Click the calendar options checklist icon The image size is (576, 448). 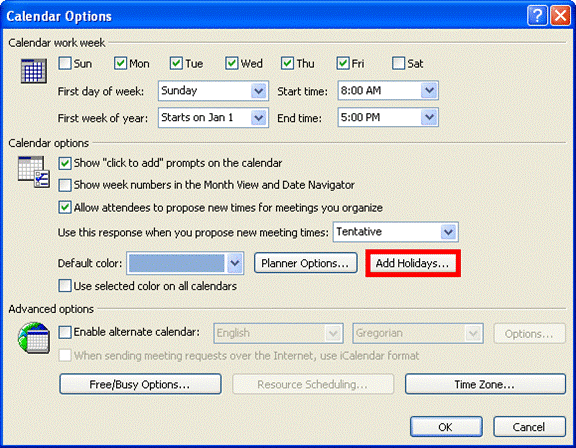pos(34,172)
